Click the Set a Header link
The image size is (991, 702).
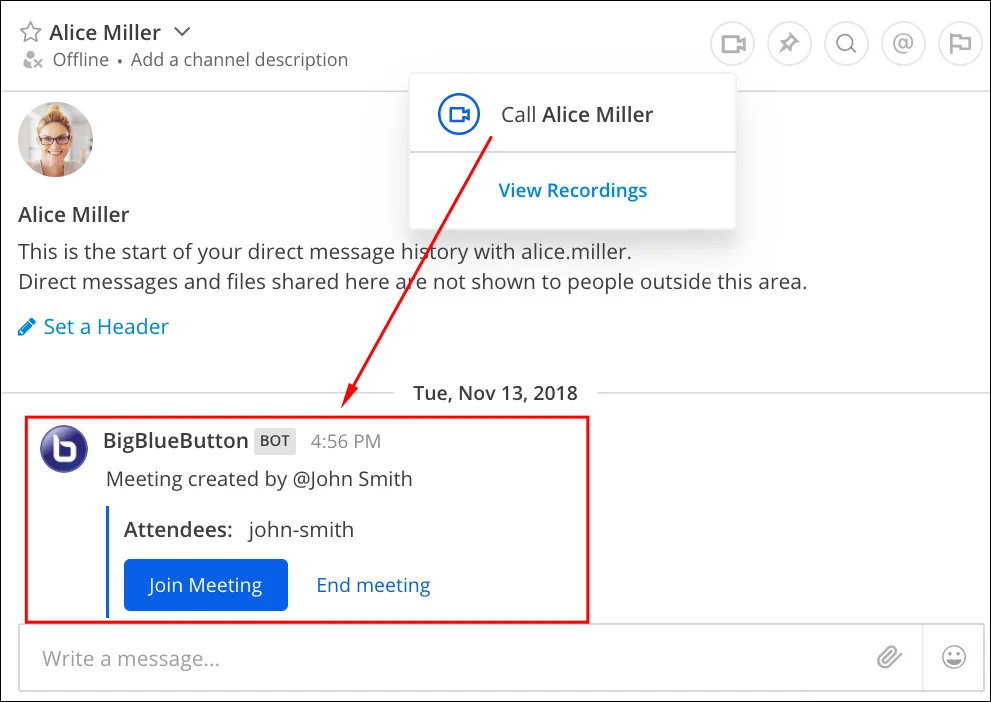pos(106,327)
